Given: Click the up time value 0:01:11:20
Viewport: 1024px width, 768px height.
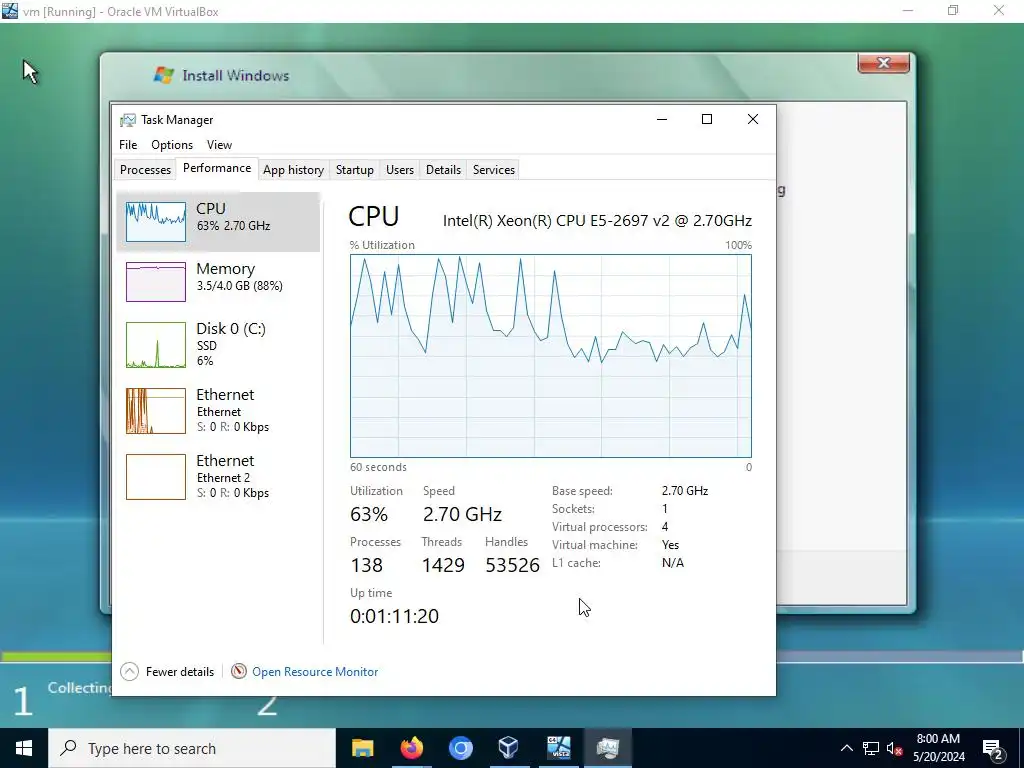Looking at the screenshot, I should pyautogui.click(x=394, y=616).
